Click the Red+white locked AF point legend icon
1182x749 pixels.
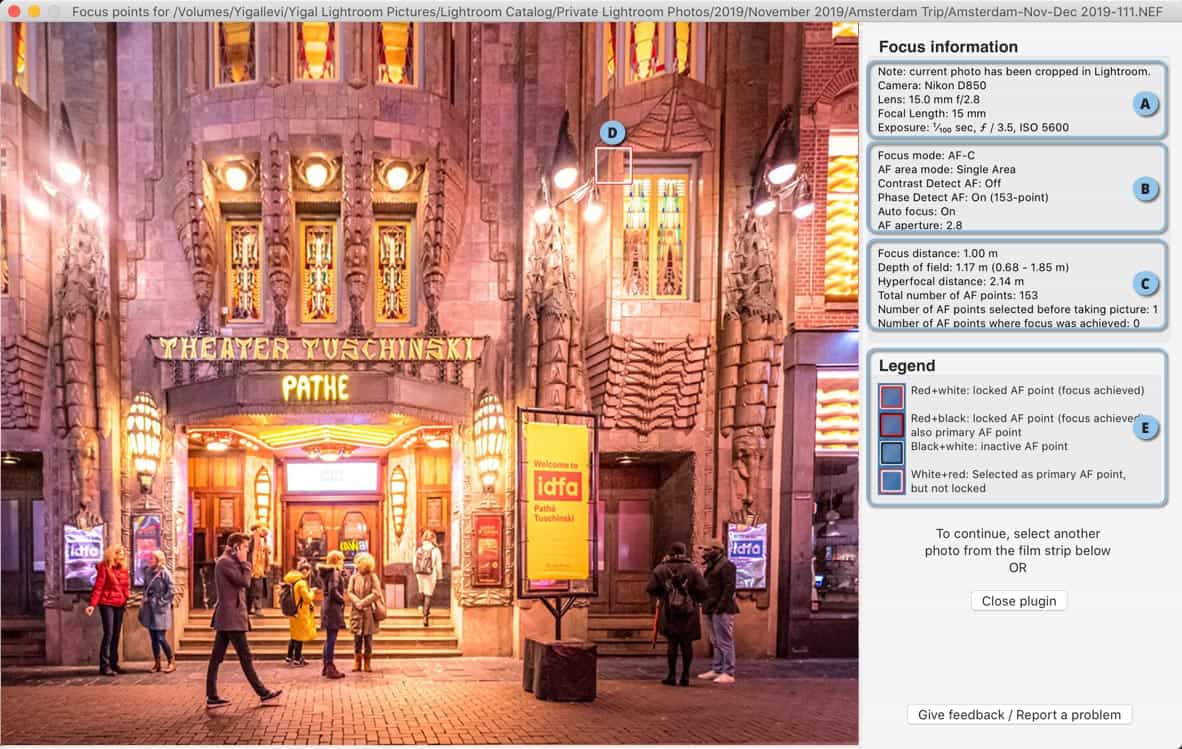click(891, 396)
